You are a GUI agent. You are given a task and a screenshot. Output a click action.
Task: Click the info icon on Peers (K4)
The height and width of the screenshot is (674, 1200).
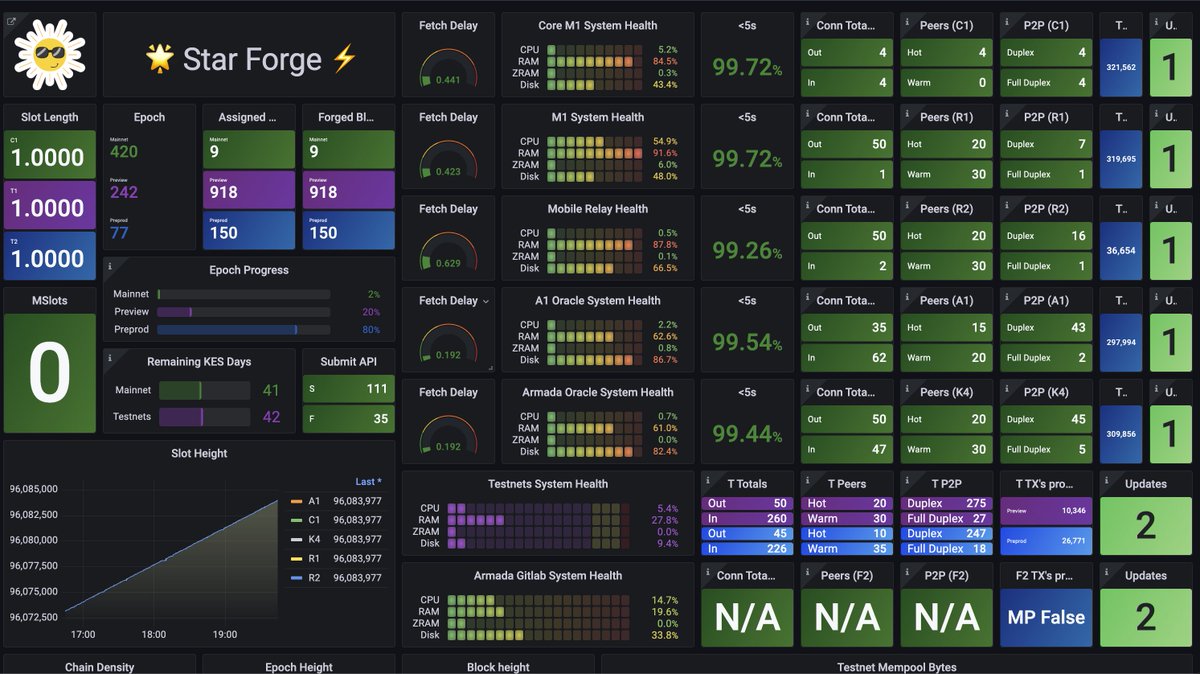coord(906,389)
